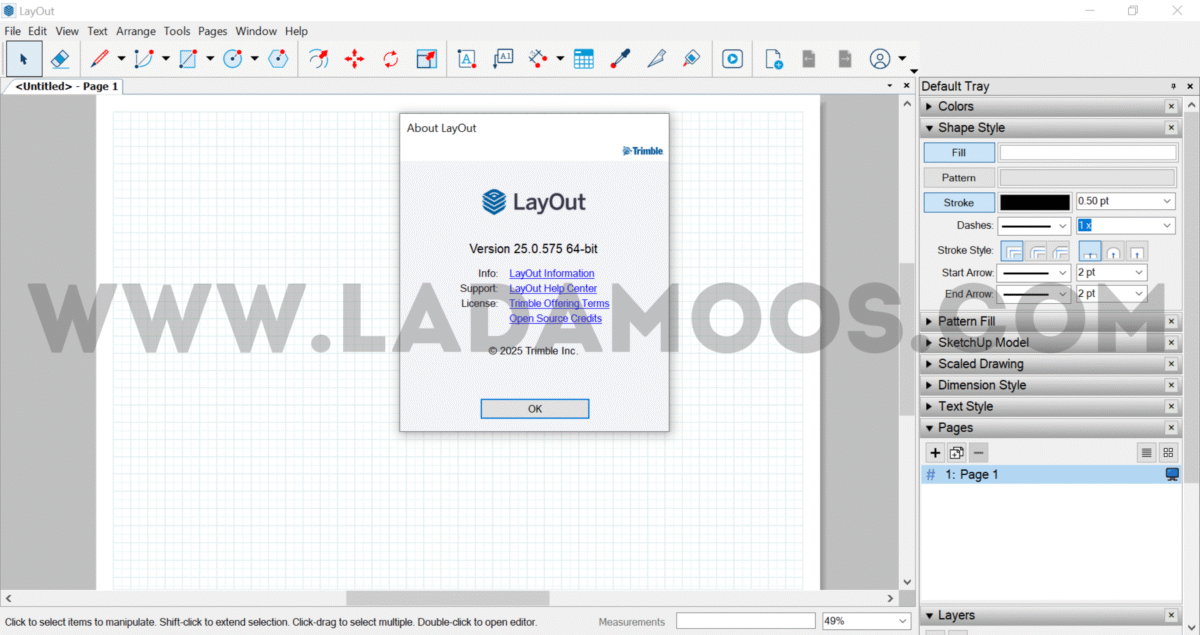Start Presentation with the play icon
Viewport: 1200px width, 635px height.
[733, 59]
